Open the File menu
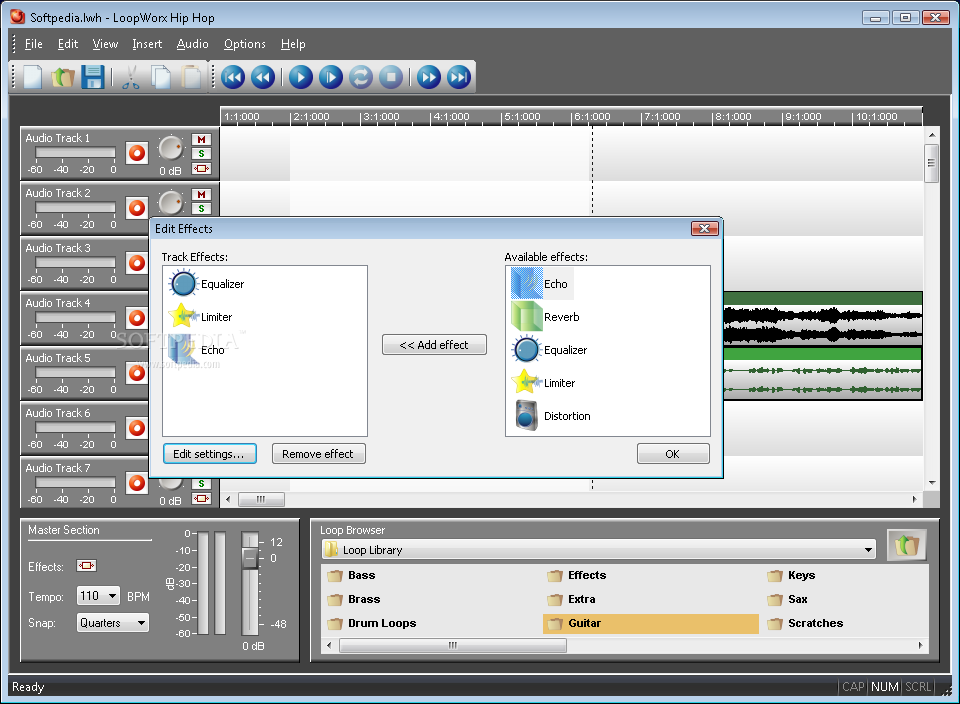Viewport: 960px width, 704px height. (x=34, y=44)
